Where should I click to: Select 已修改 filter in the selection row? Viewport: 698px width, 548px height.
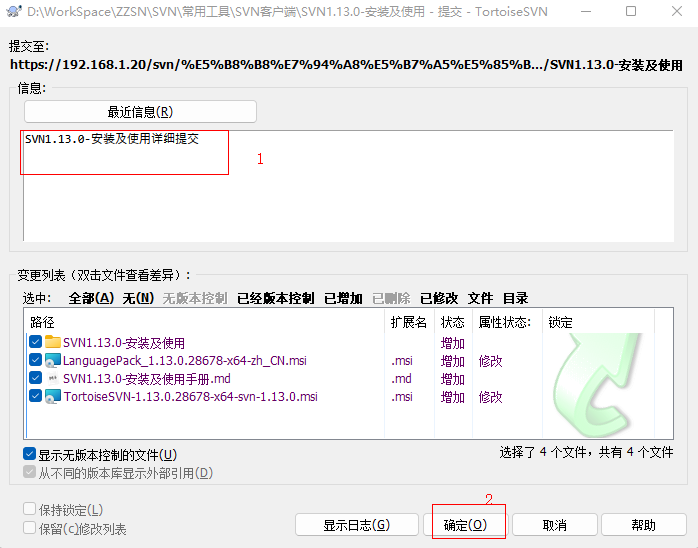coord(439,298)
